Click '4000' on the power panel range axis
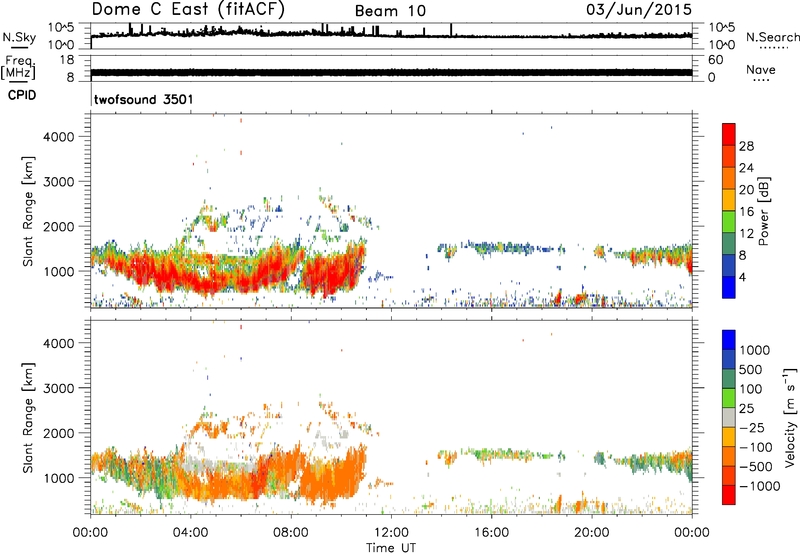This screenshot has height=554, width=800. coord(58,137)
